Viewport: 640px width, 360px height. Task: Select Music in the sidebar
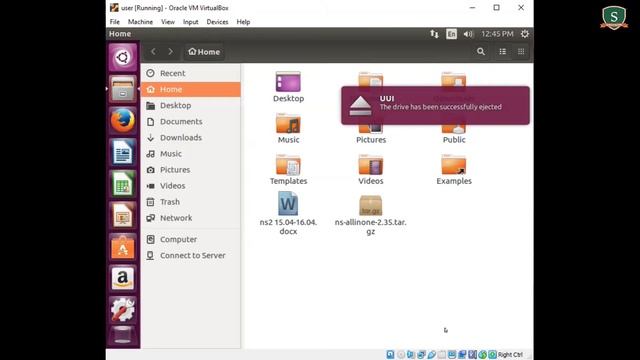coord(191,153)
